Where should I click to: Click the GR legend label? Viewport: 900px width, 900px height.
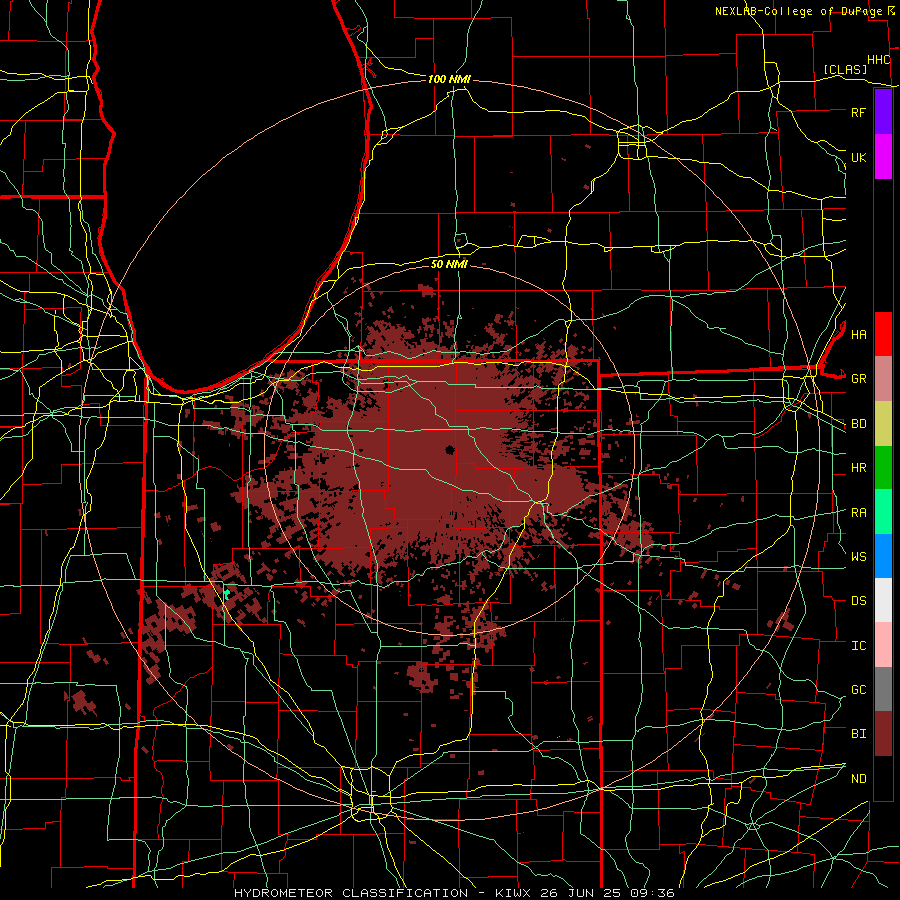[858, 379]
